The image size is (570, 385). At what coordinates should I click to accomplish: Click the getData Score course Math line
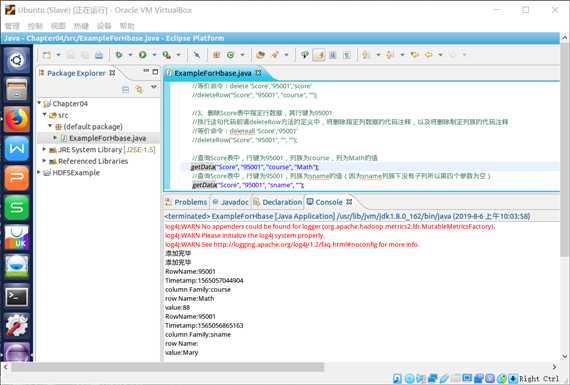pyautogui.click(x=255, y=167)
